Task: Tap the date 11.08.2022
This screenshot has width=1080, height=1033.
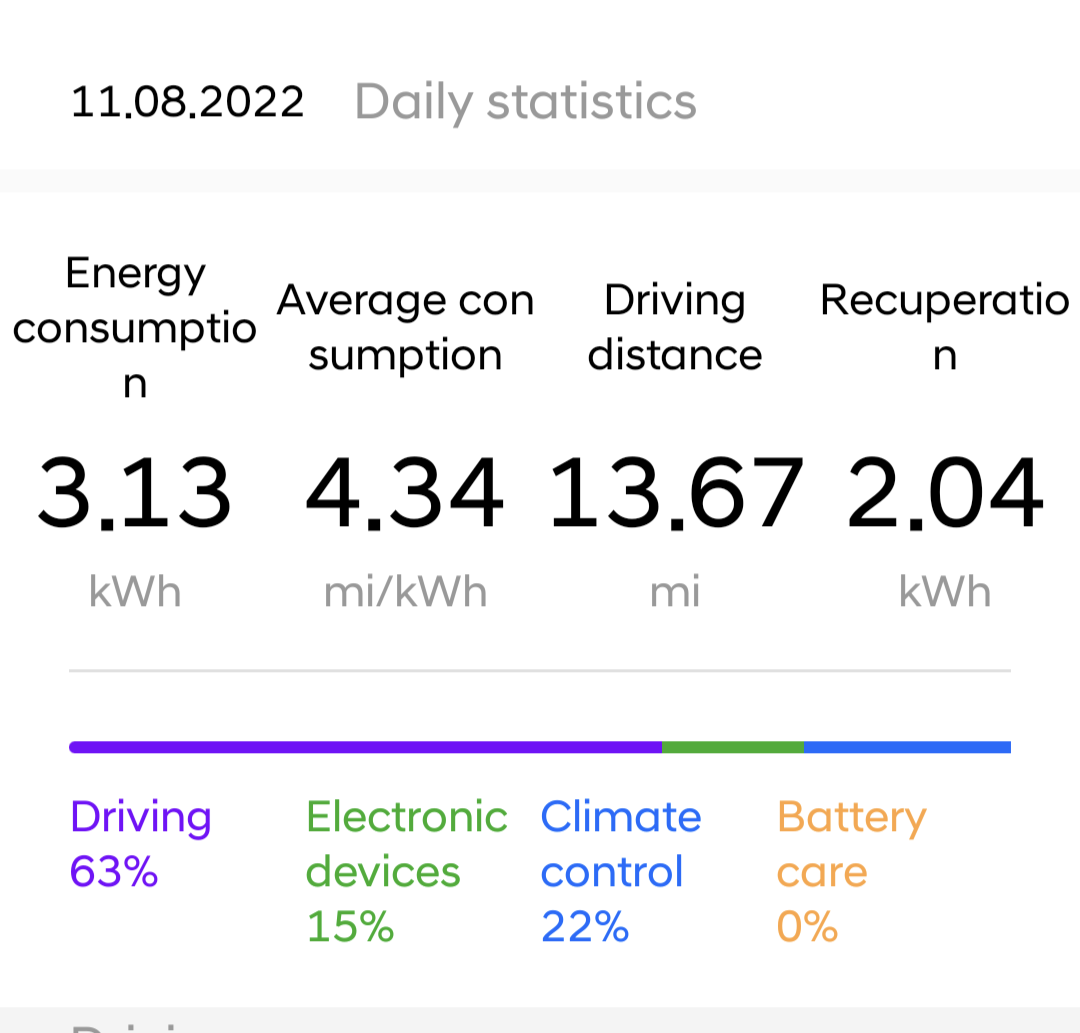Action: click(187, 102)
